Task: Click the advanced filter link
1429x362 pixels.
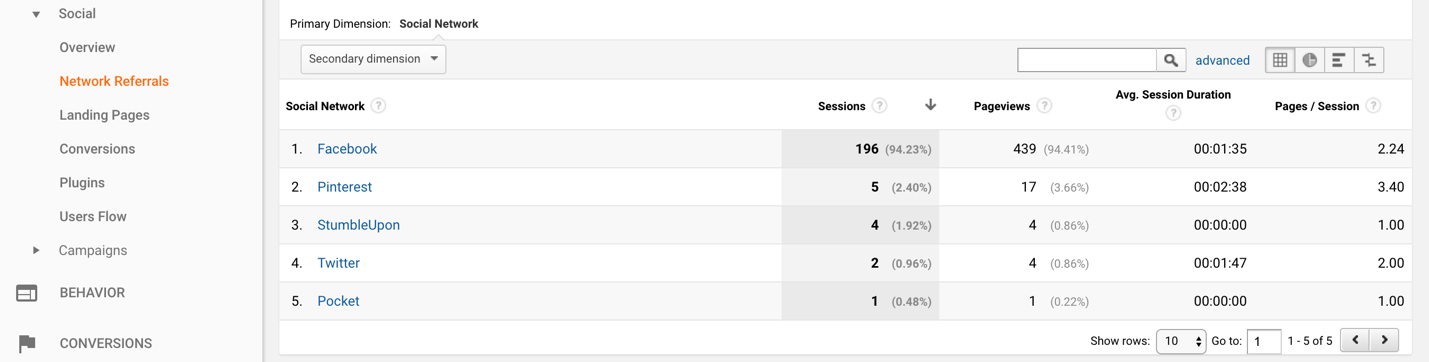Action: tap(1222, 60)
